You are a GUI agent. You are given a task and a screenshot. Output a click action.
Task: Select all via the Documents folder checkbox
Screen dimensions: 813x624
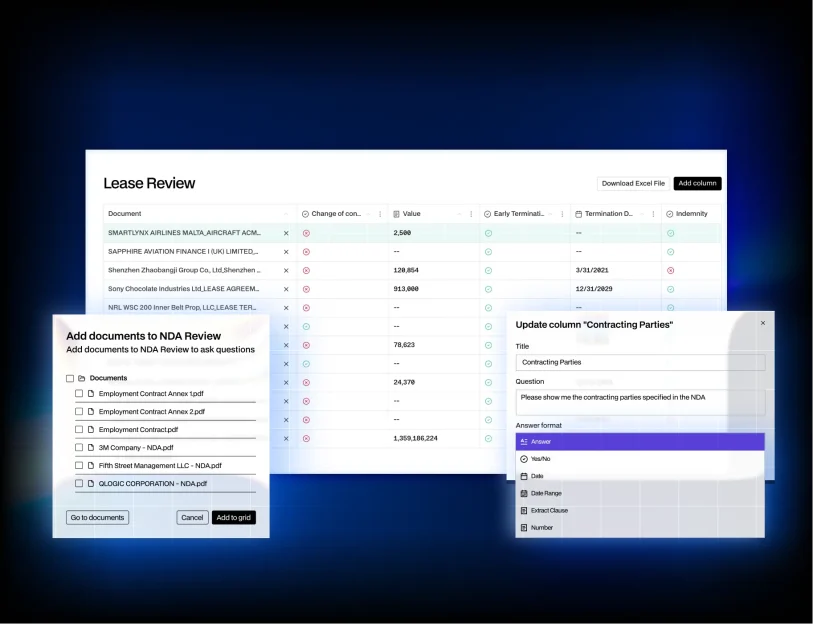pyautogui.click(x=70, y=378)
